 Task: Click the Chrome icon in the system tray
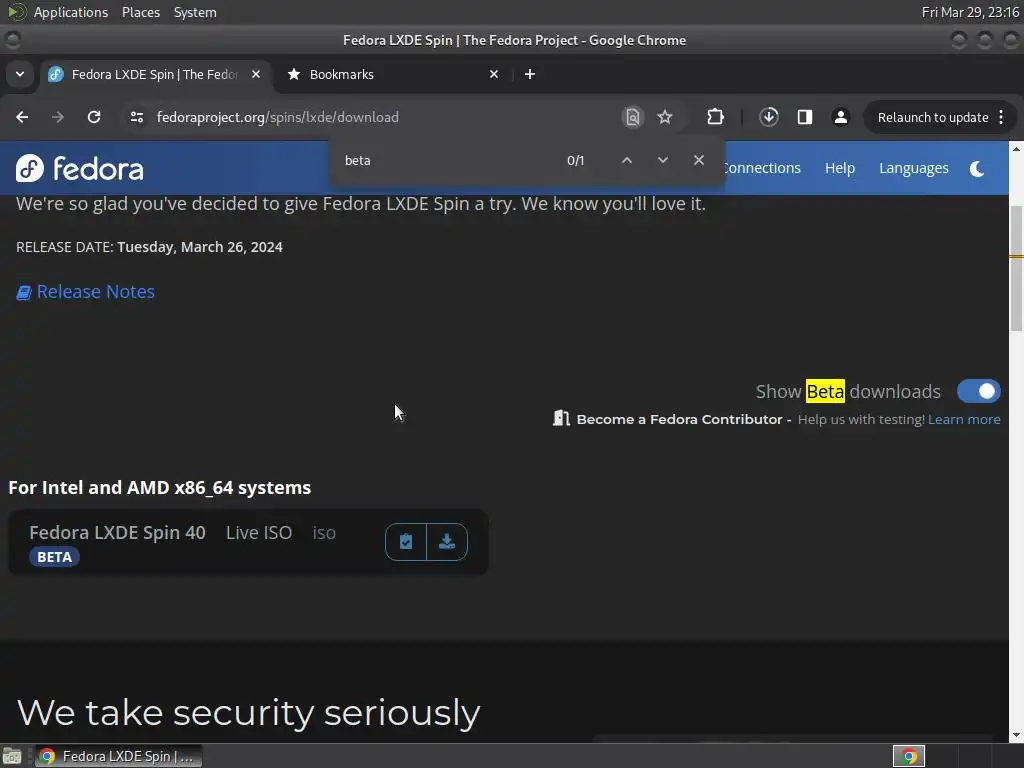pos(909,756)
